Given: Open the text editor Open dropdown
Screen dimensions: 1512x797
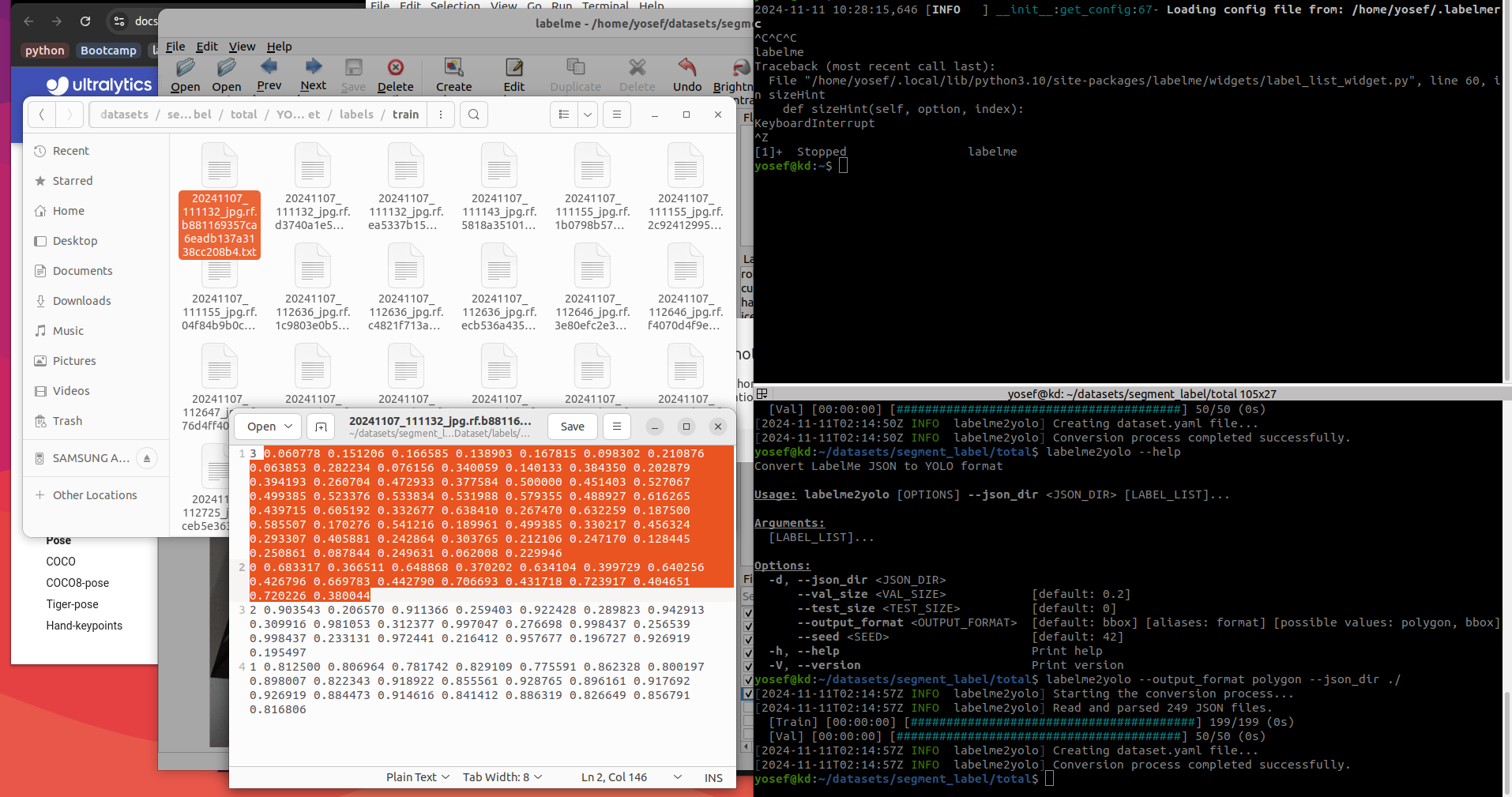Looking at the screenshot, I should pyautogui.click(x=269, y=427).
